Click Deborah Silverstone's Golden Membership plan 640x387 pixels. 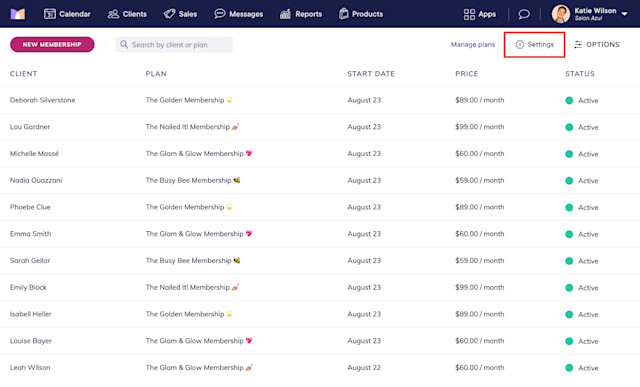point(189,100)
